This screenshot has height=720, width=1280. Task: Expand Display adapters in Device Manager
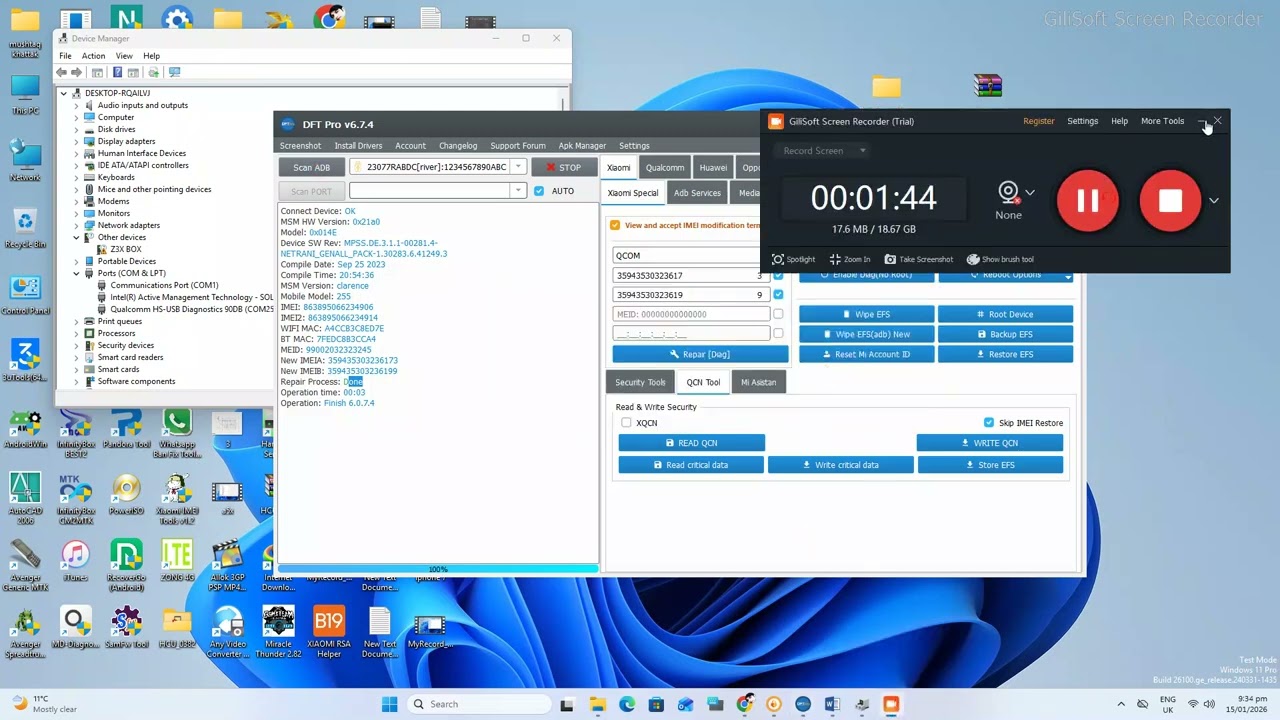76,141
